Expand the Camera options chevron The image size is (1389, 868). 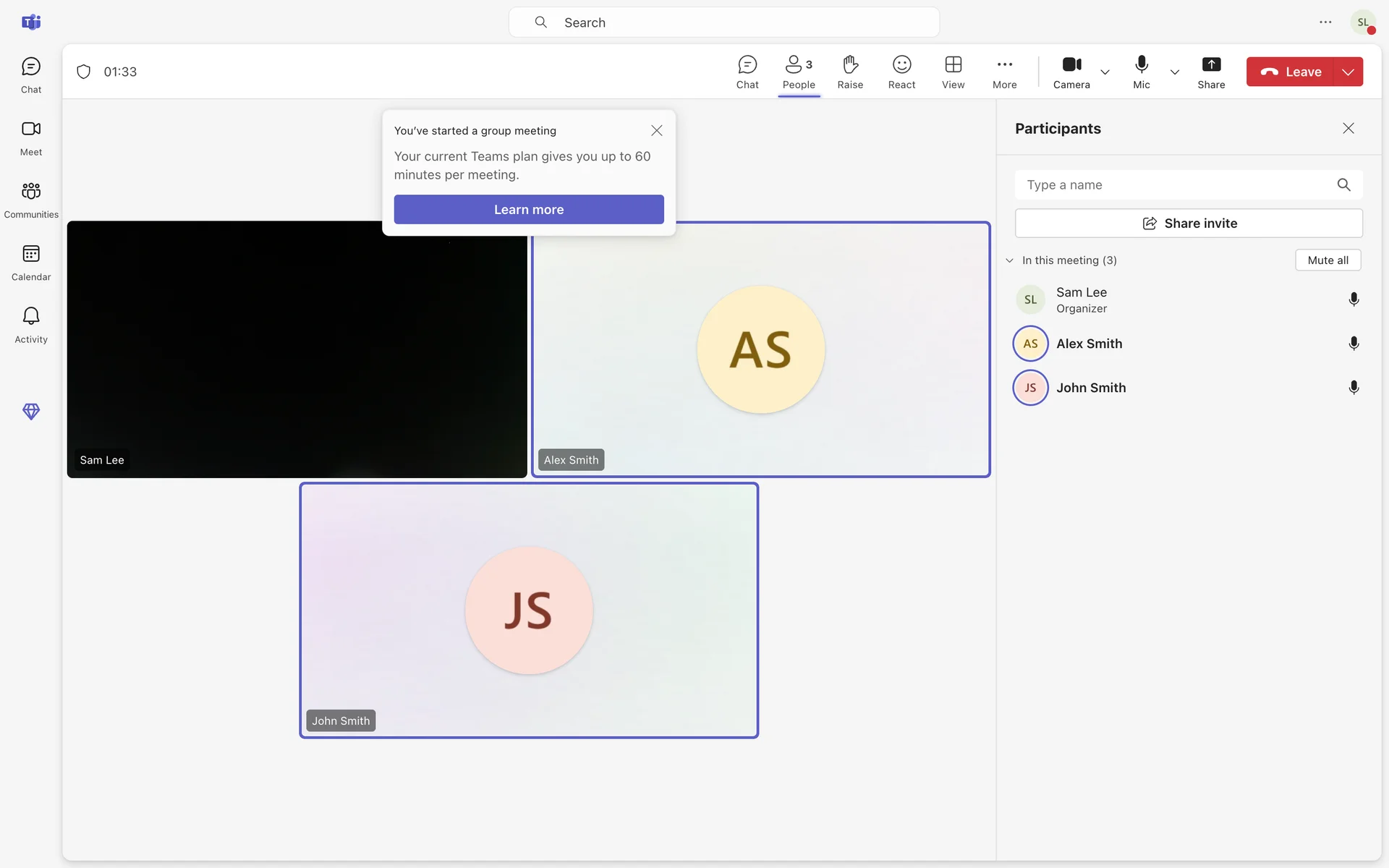1105,72
